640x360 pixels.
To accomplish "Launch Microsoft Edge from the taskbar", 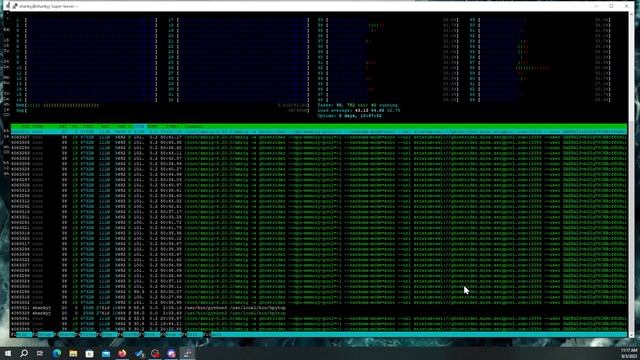I will 57,353.
